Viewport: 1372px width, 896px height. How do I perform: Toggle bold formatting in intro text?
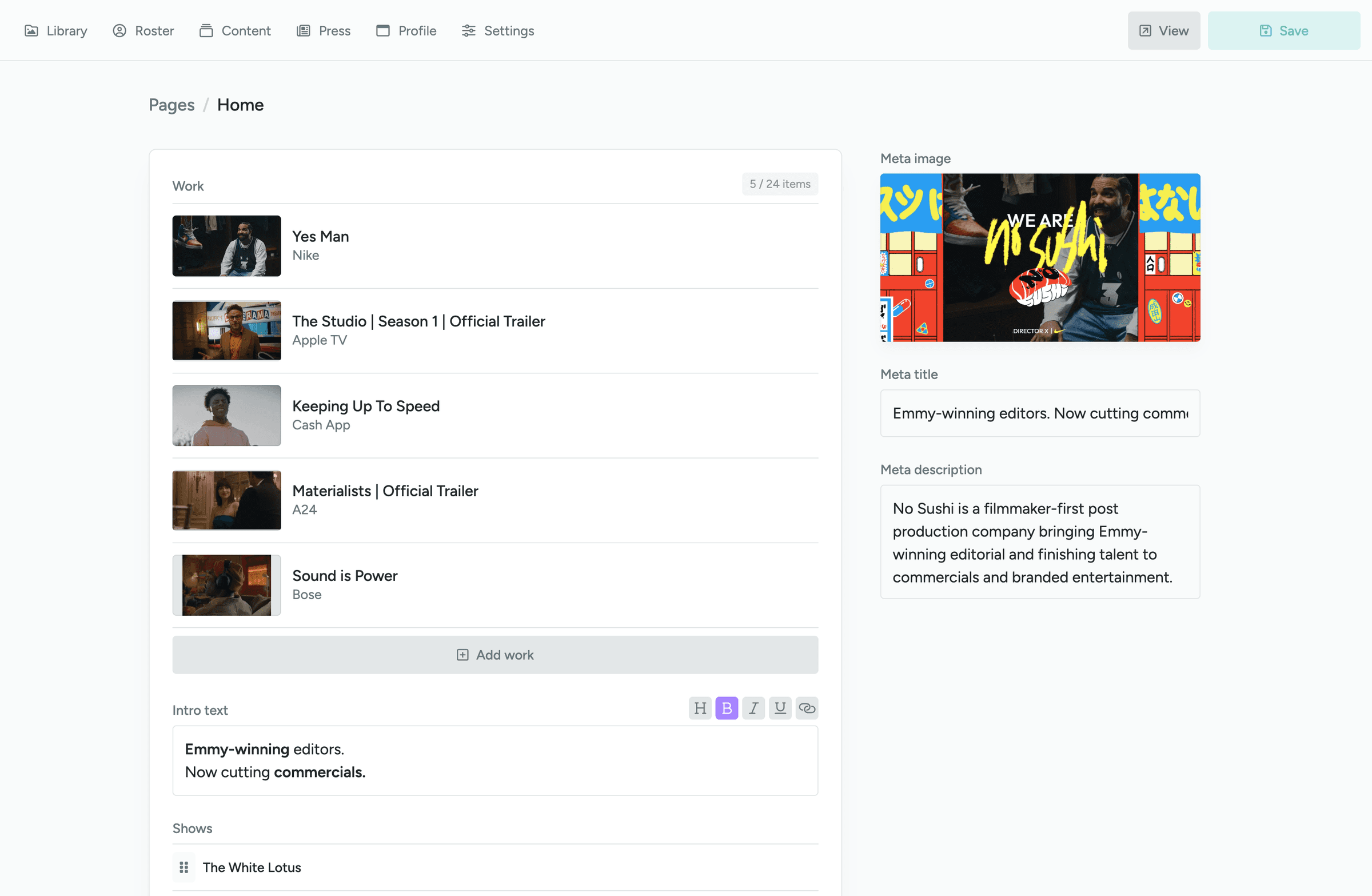[727, 708]
